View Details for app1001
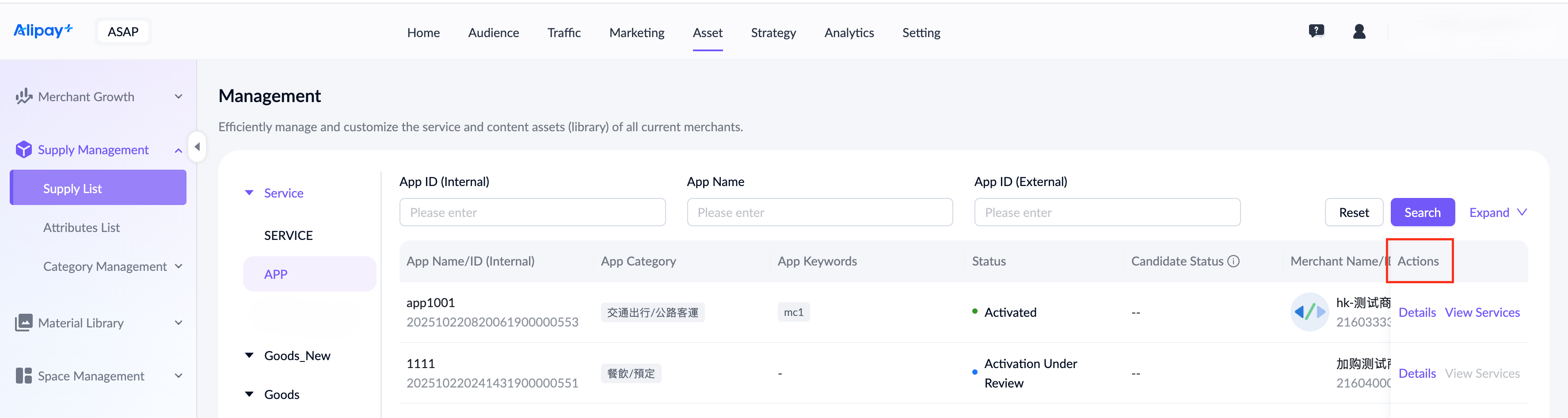Screen dimensions: 1568x418 [1416, 313]
